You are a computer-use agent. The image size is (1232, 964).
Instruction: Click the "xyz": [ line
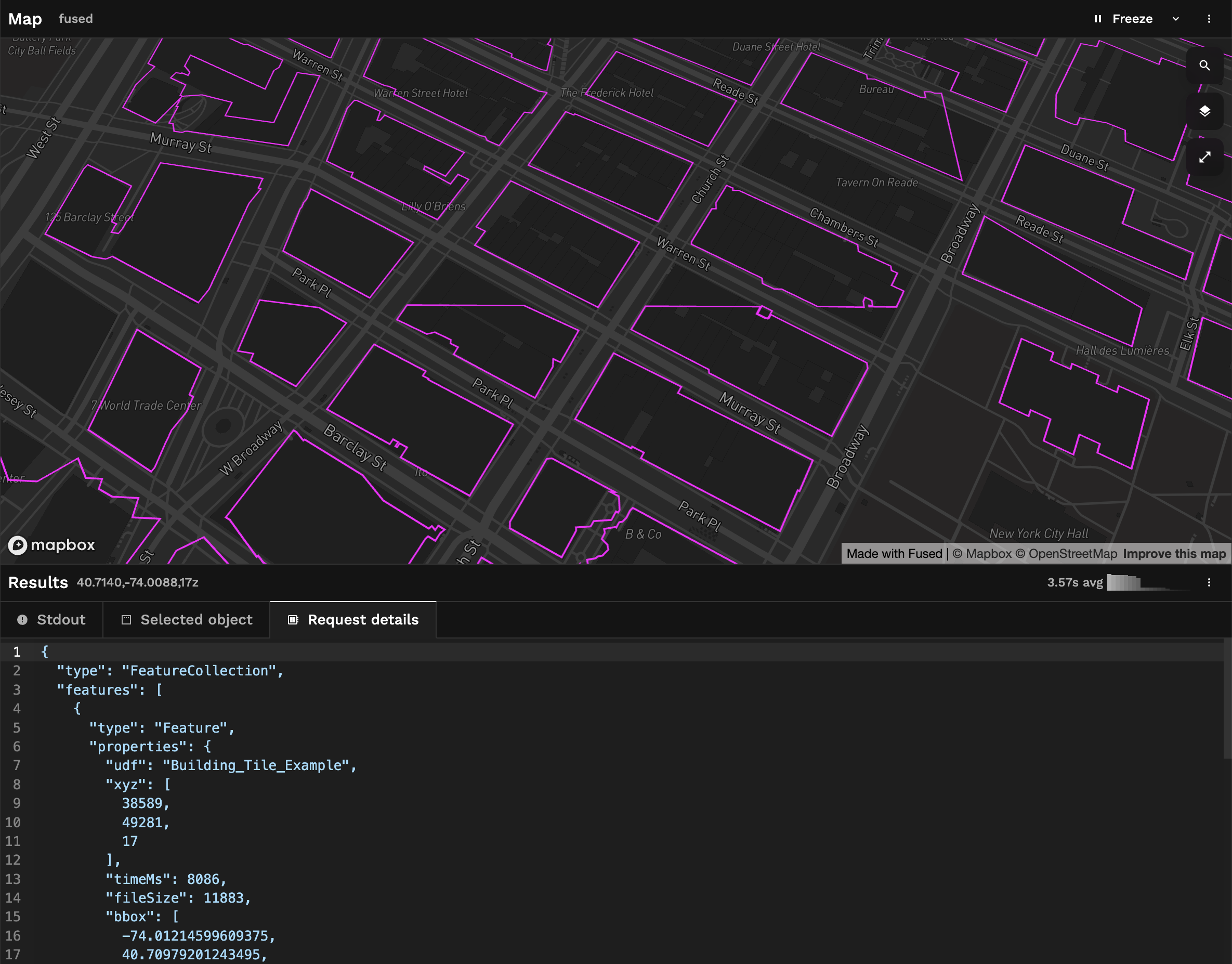(x=138, y=785)
